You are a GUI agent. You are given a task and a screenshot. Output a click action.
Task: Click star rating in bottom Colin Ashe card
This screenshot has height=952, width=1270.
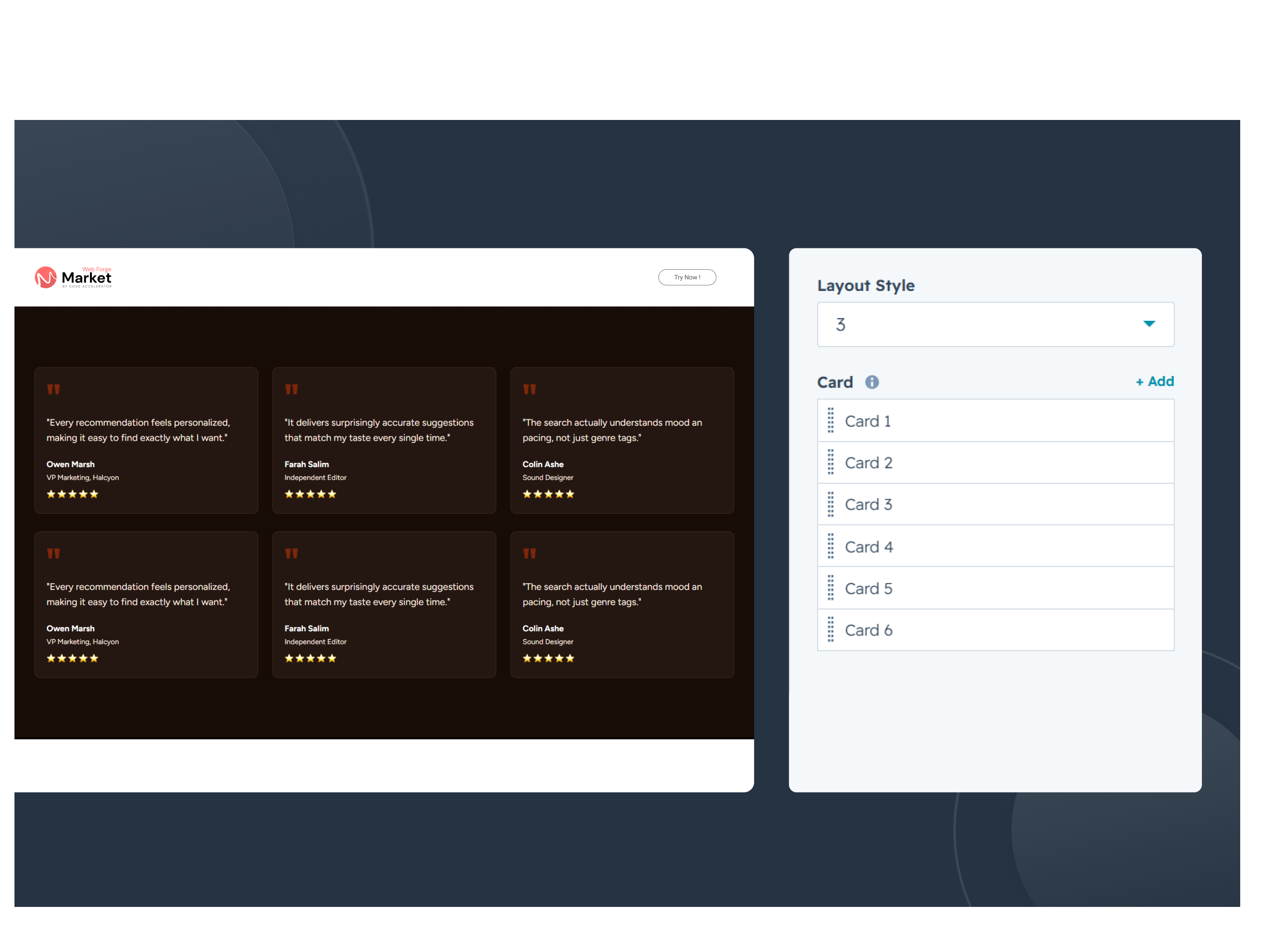click(x=548, y=658)
